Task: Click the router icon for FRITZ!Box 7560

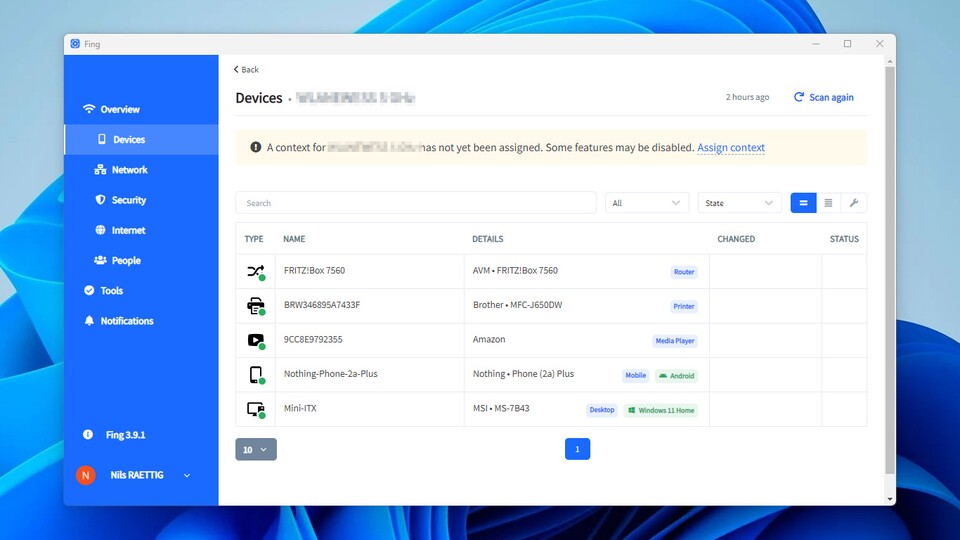Action: pyautogui.click(x=256, y=271)
